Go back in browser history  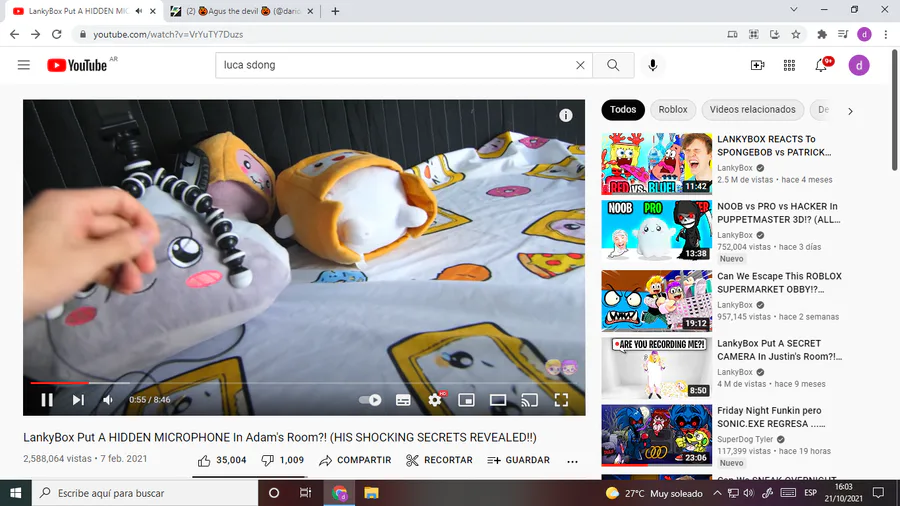tap(14, 34)
